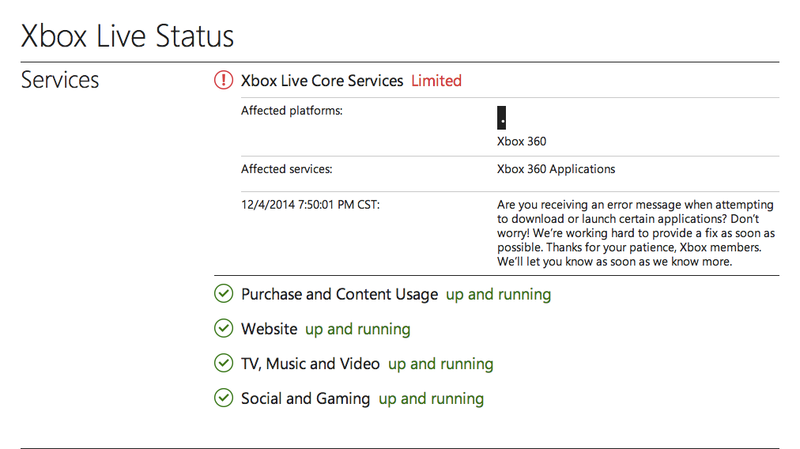The width and height of the screenshot is (800, 449).
Task: Click 'up and running' next to Social and Gaming
Action: click(431, 399)
